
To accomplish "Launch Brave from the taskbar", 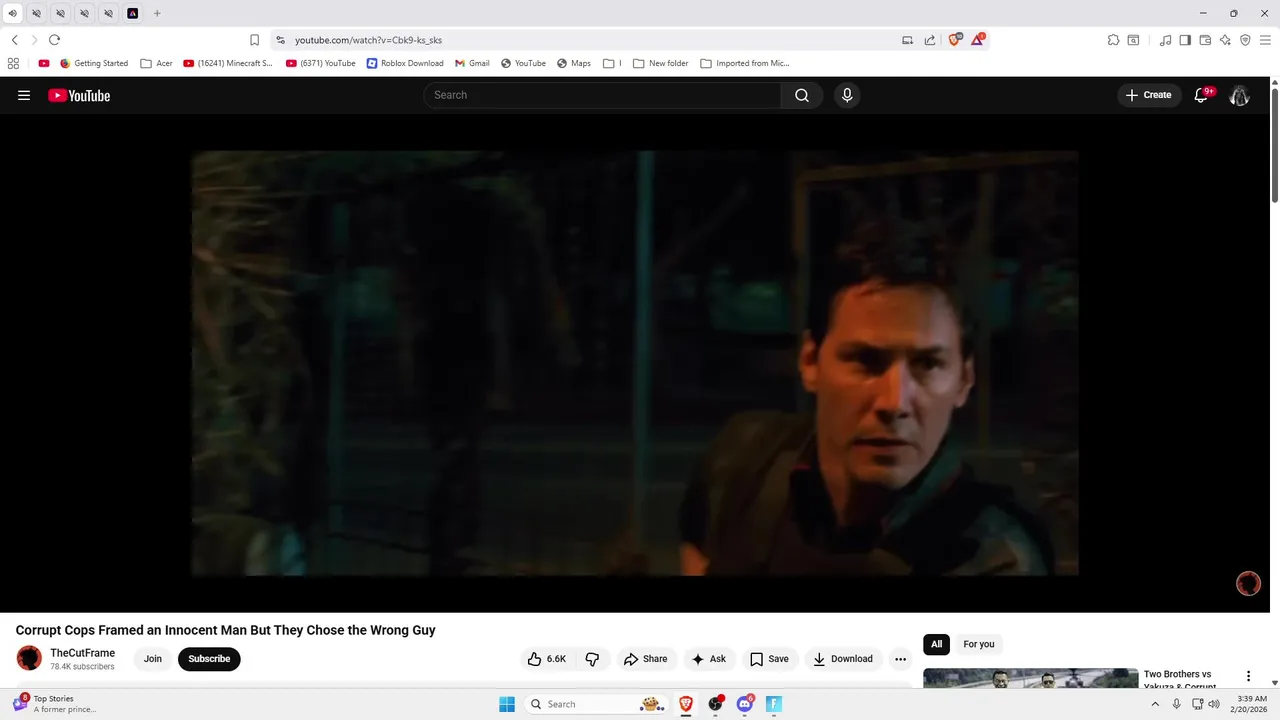I will pos(686,704).
